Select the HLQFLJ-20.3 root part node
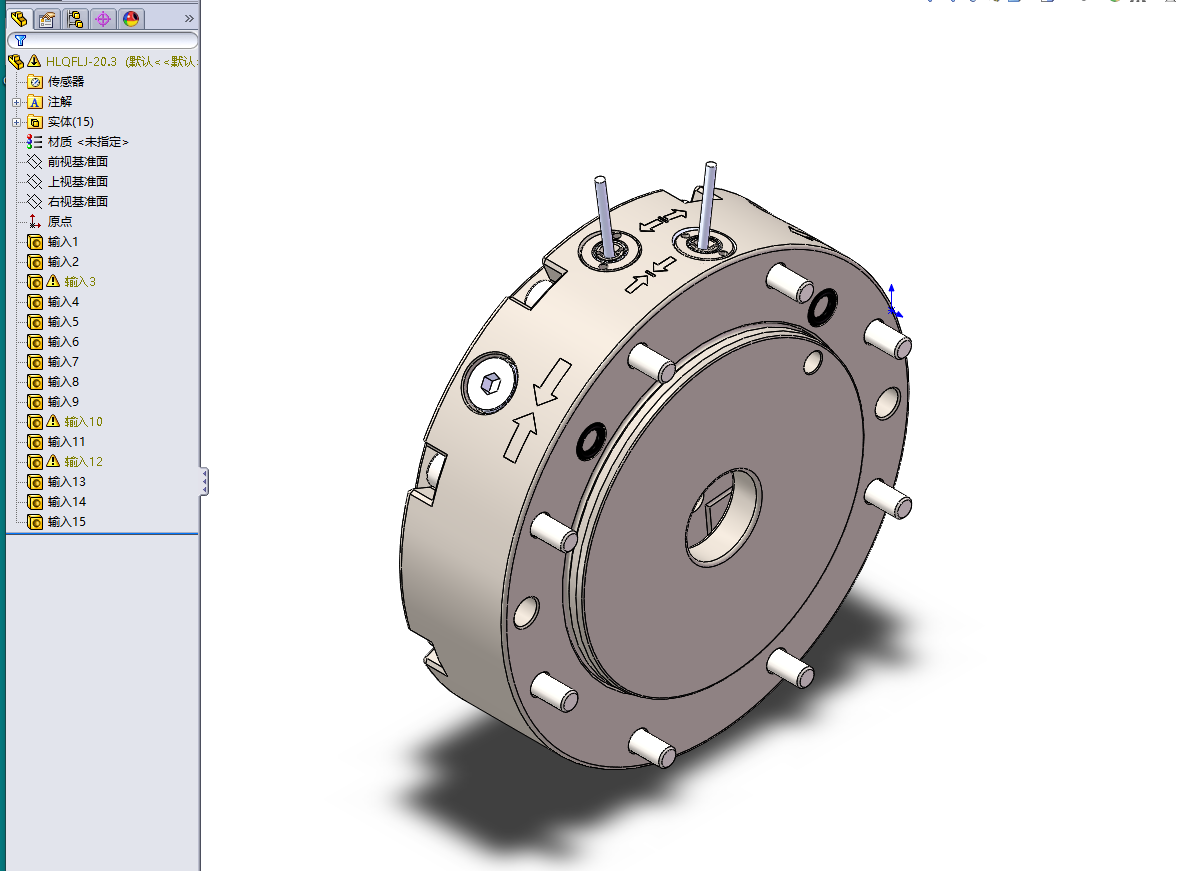Screen dimensions: 1196x871 [x=81, y=61]
